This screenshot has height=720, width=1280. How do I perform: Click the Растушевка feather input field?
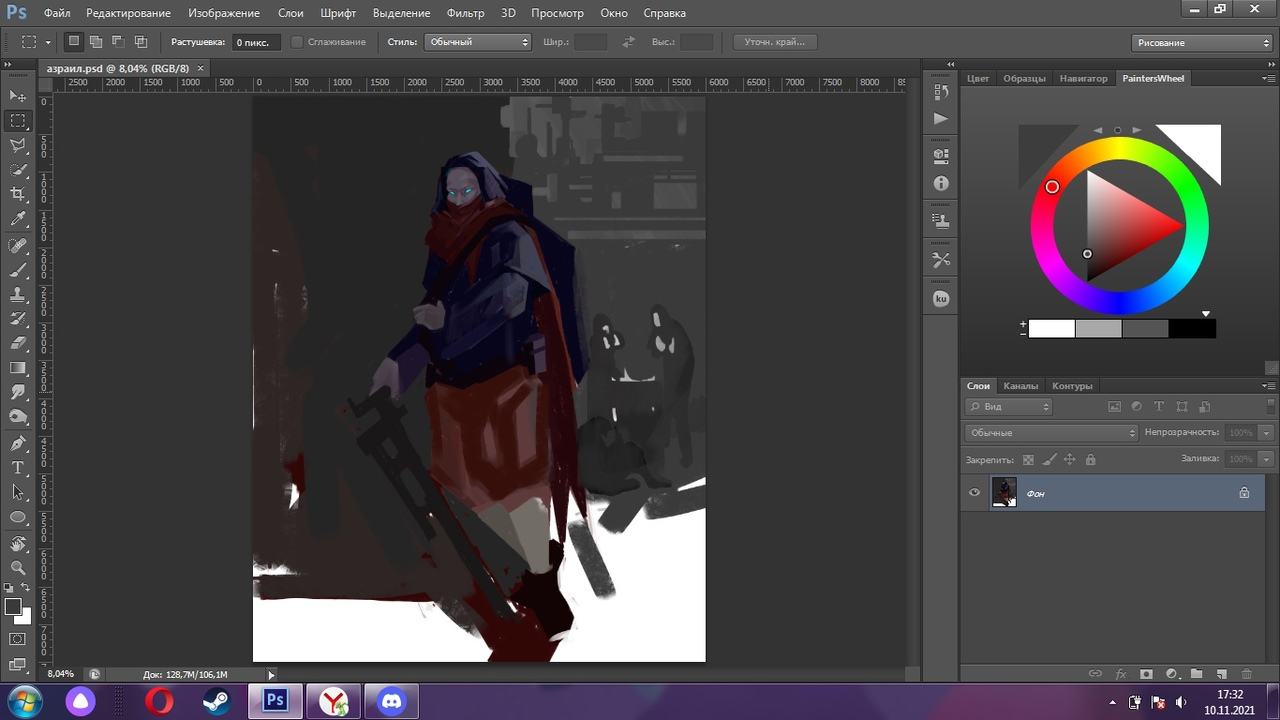click(x=257, y=42)
